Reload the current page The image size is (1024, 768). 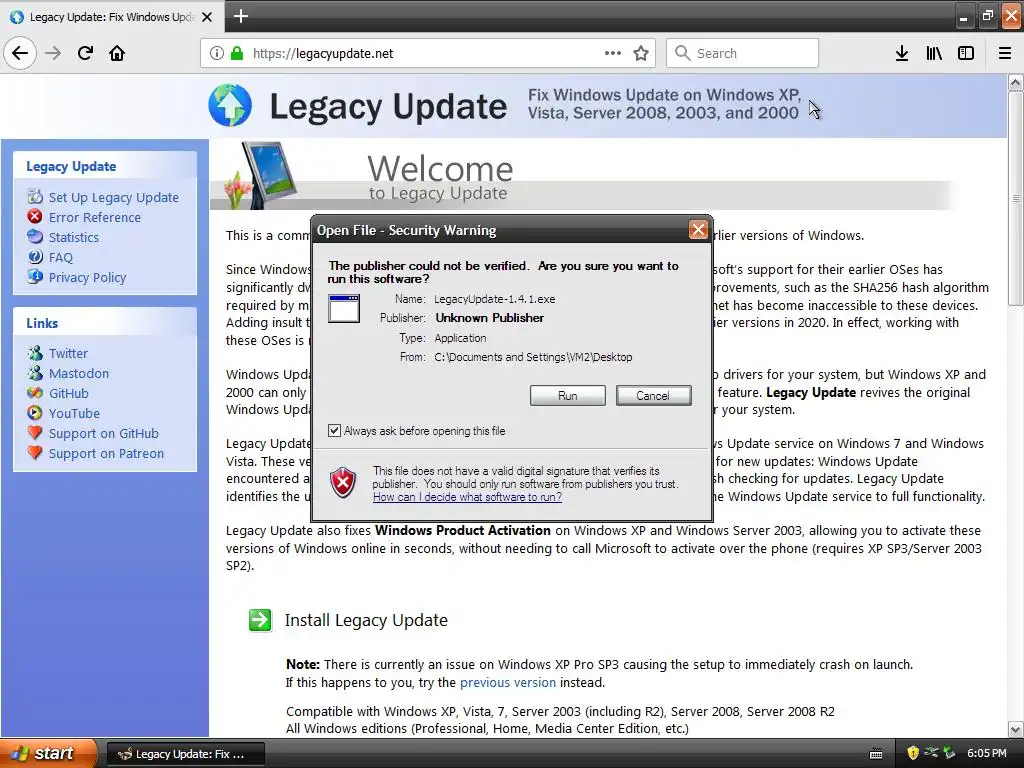[x=85, y=53]
